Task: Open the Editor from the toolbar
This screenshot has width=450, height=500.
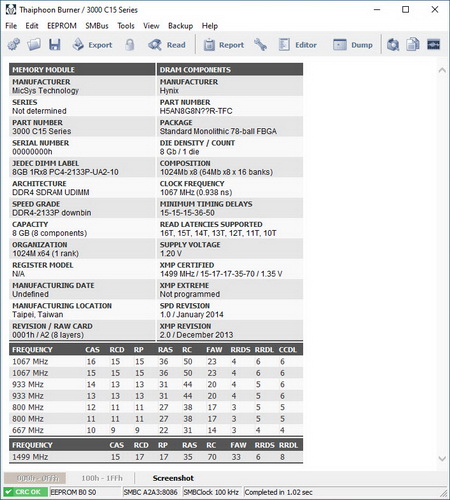Action: (x=298, y=45)
